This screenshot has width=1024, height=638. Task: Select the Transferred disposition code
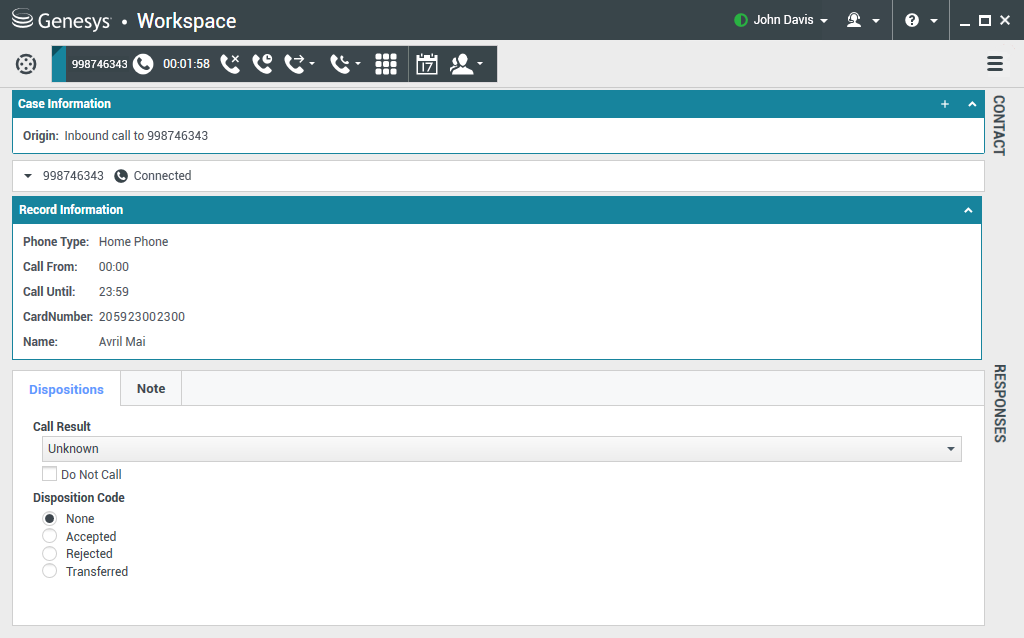tap(50, 571)
